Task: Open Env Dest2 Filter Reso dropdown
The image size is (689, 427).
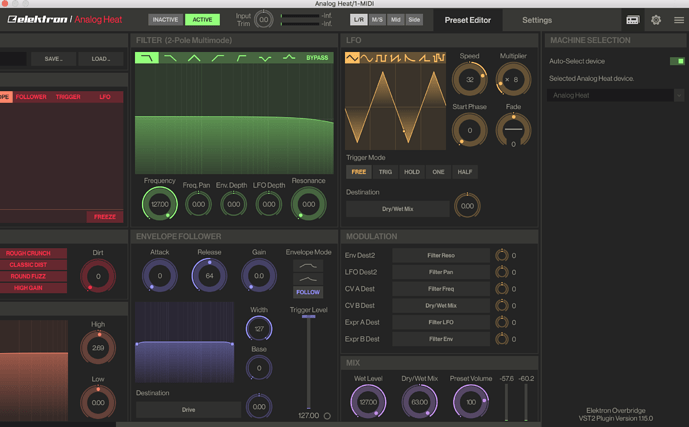Action: (441, 255)
